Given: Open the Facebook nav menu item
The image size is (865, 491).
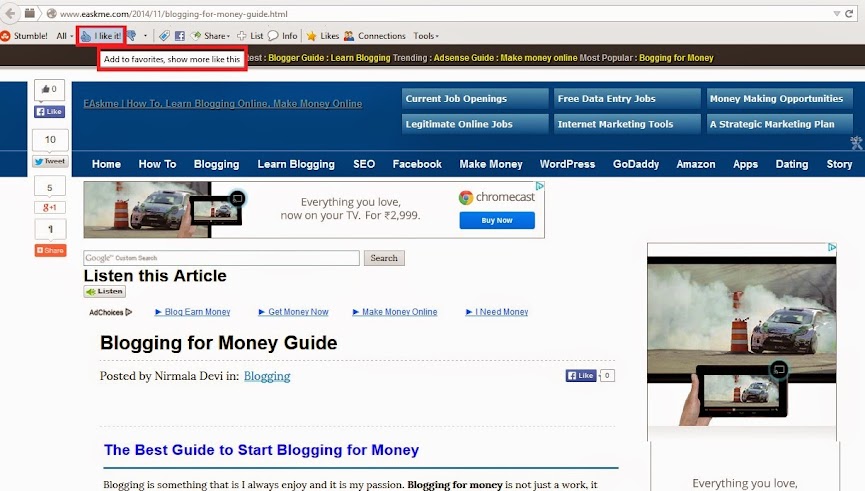Looking at the screenshot, I should click(417, 164).
